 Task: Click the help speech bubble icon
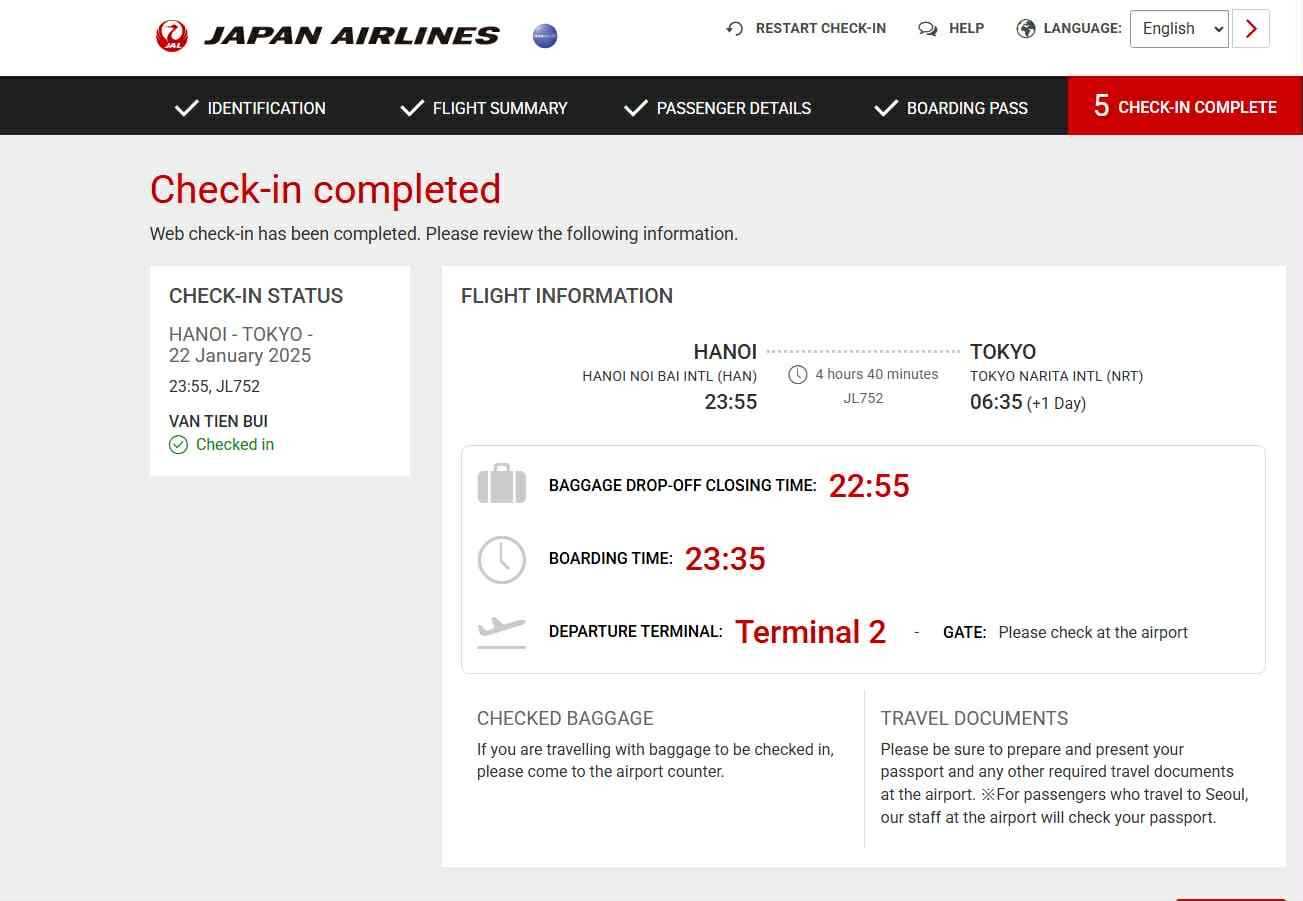tap(927, 29)
